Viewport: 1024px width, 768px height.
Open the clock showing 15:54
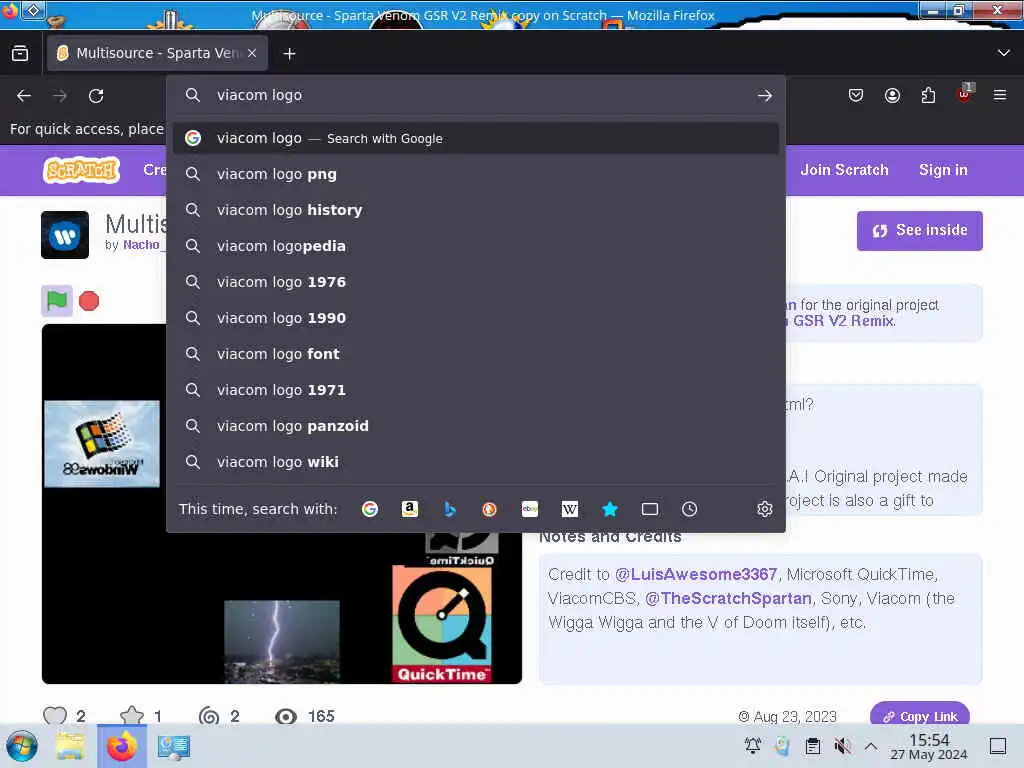point(929,747)
